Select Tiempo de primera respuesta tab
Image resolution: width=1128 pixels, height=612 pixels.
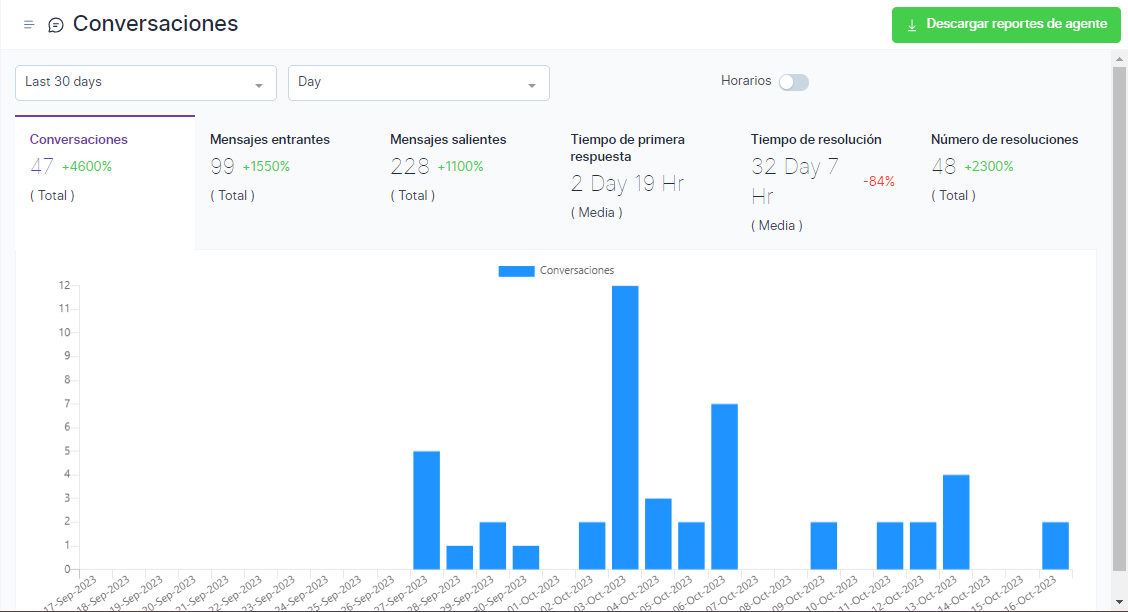(x=627, y=148)
